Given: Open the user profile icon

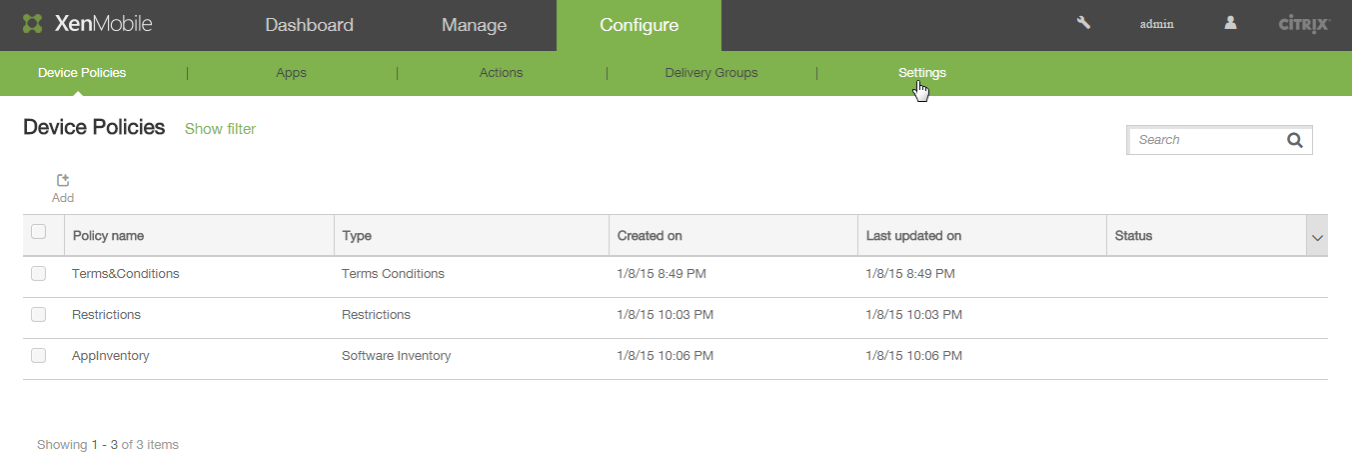Looking at the screenshot, I should (1231, 23).
